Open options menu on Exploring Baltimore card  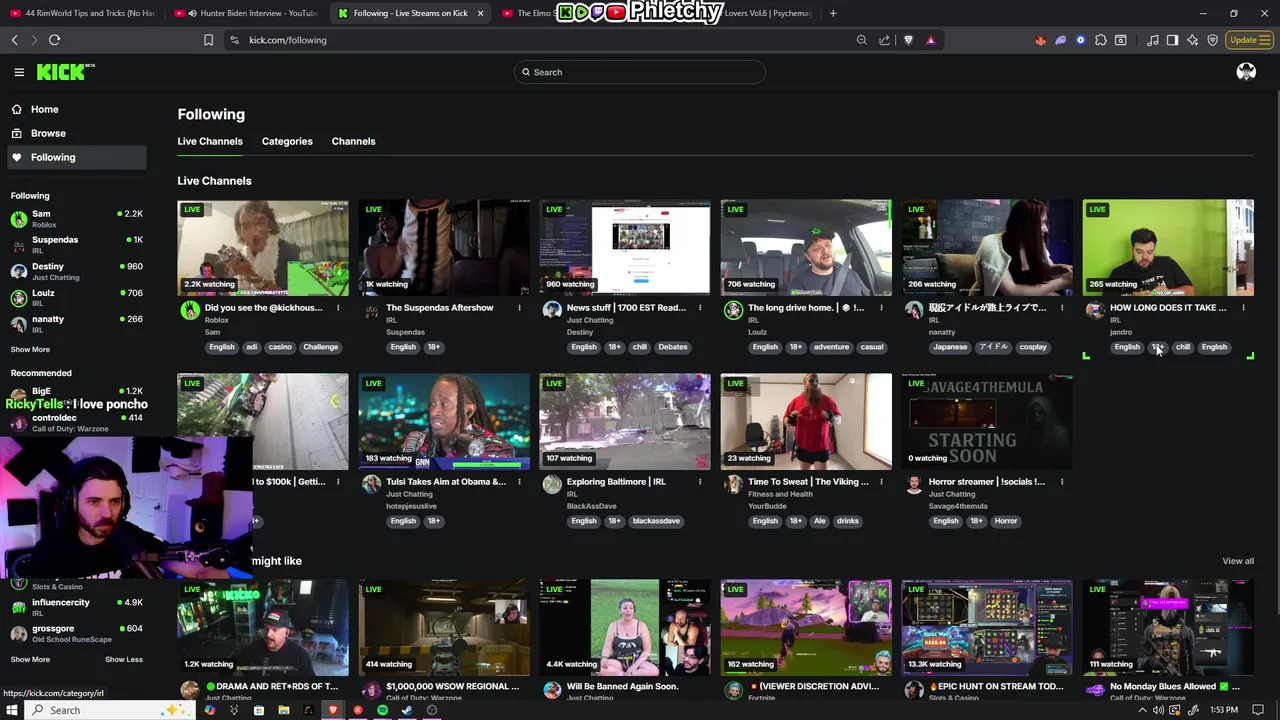(700, 482)
